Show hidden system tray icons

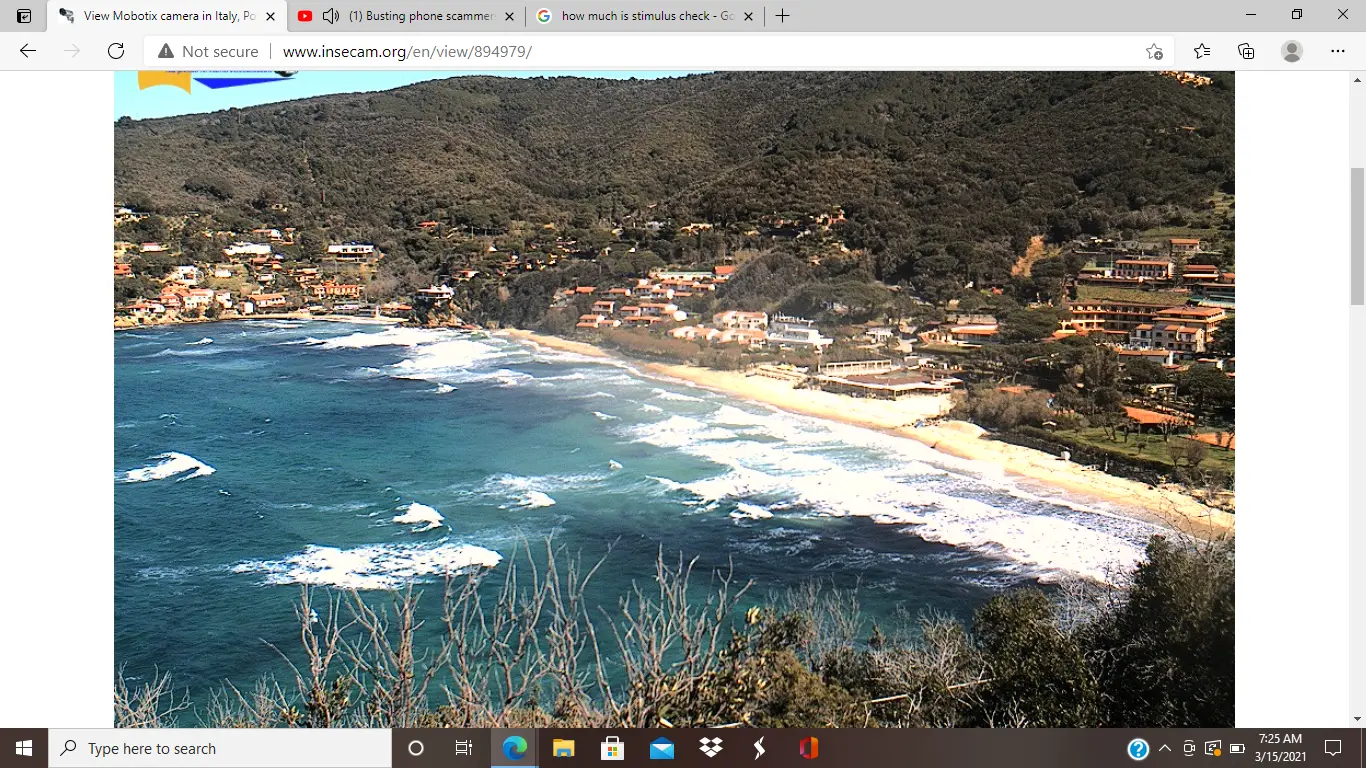(x=1164, y=749)
